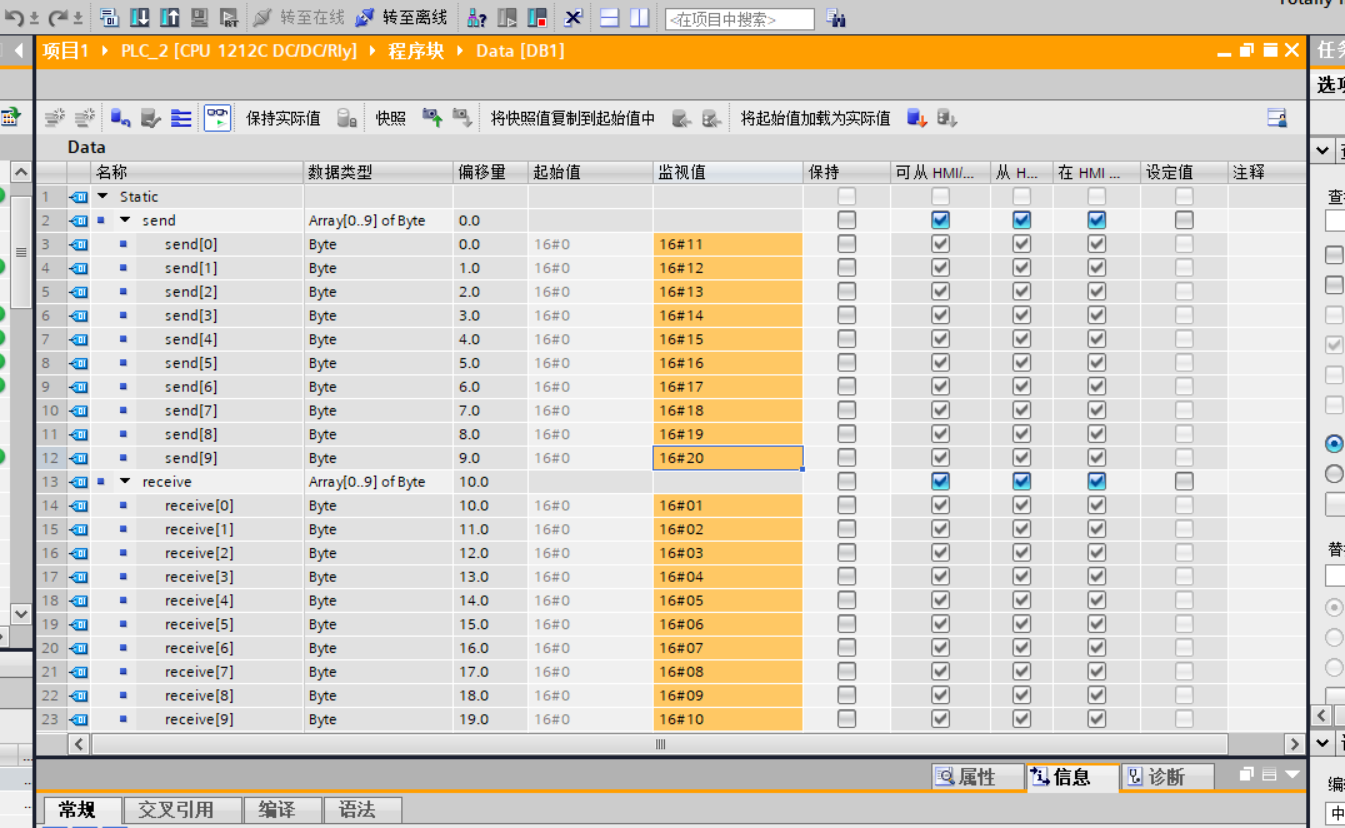Image resolution: width=1345 pixels, height=828 pixels.
Task: Toggle HMI accessible checkbox for send array
Action: (940, 220)
